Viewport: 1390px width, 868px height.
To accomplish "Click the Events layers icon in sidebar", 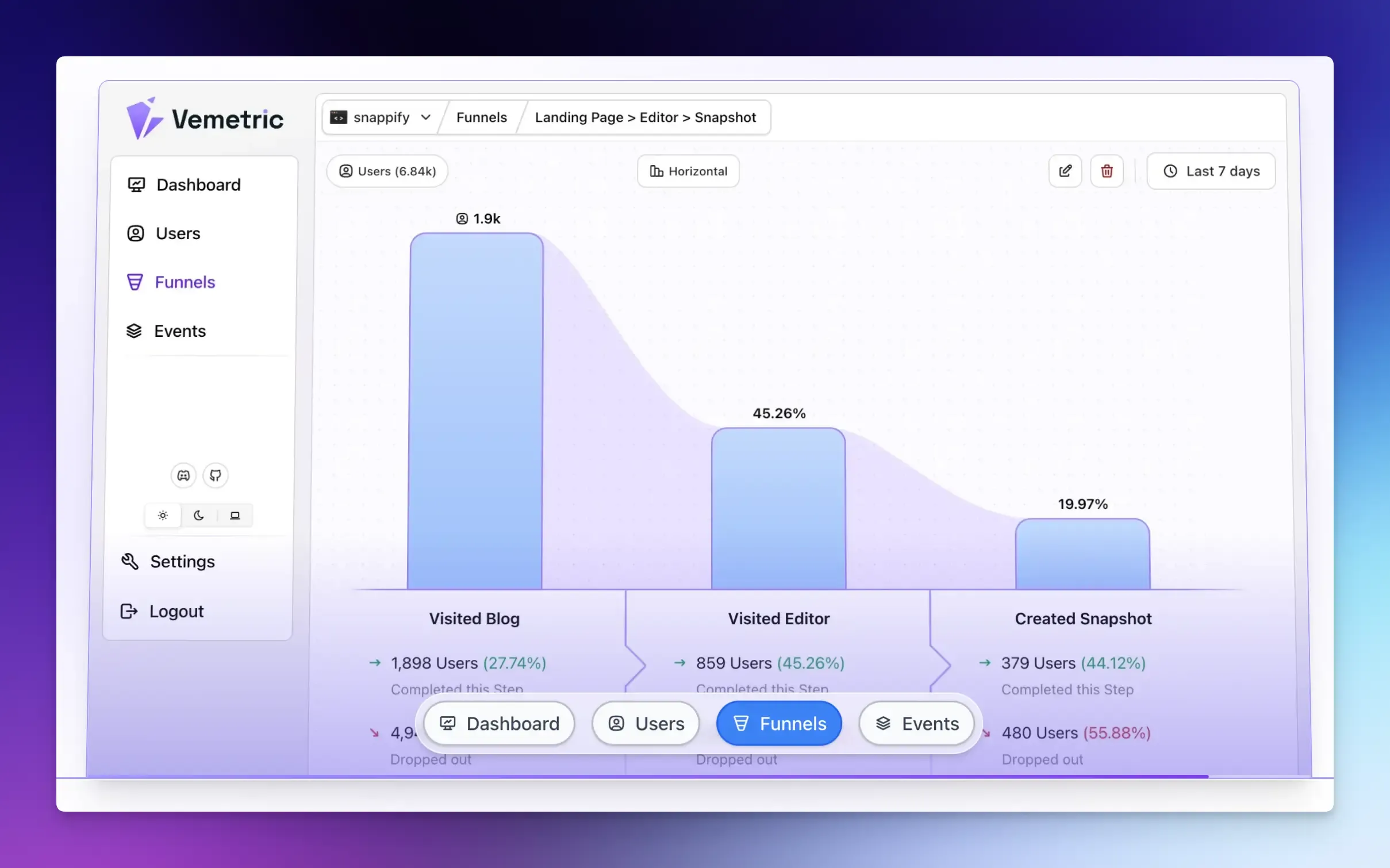I will 134,331.
